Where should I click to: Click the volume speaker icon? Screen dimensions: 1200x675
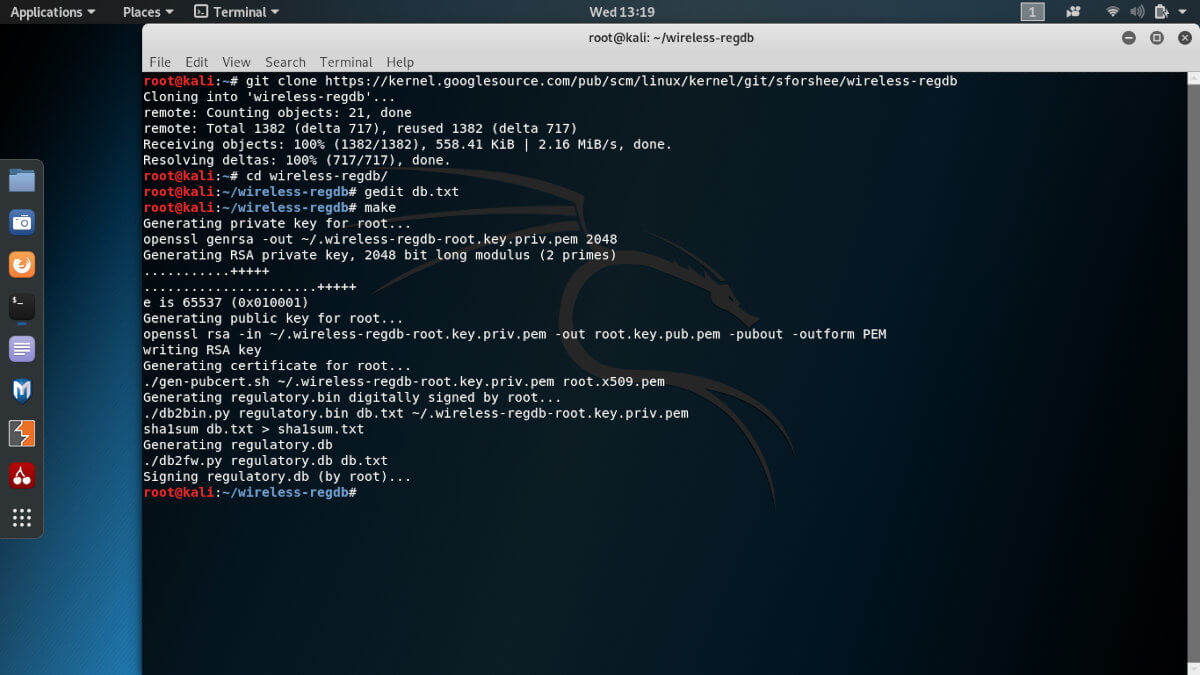1137,12
